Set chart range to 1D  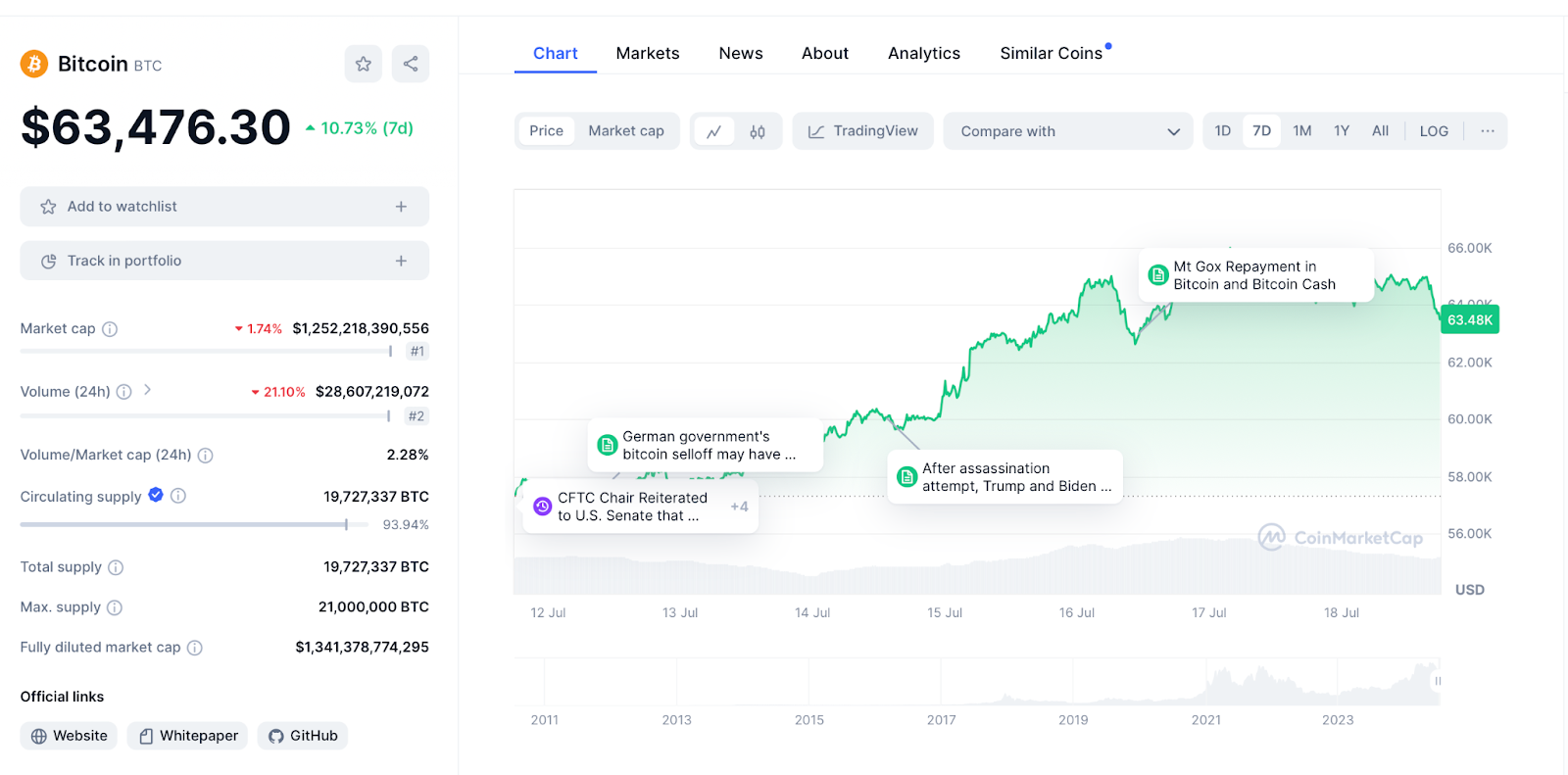coord(1223,131)
